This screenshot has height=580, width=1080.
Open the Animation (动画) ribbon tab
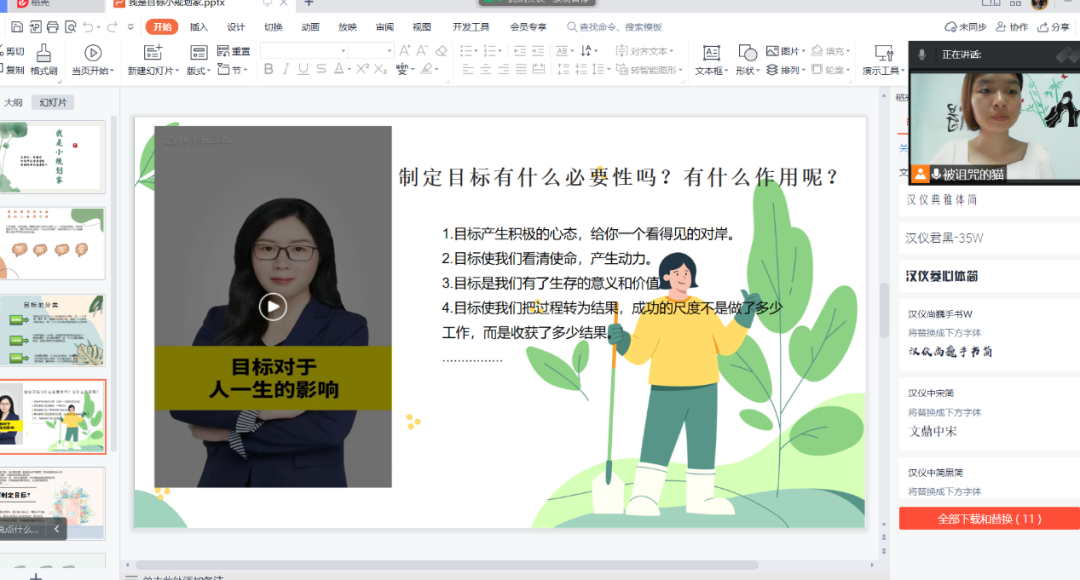tap(310, 27)
